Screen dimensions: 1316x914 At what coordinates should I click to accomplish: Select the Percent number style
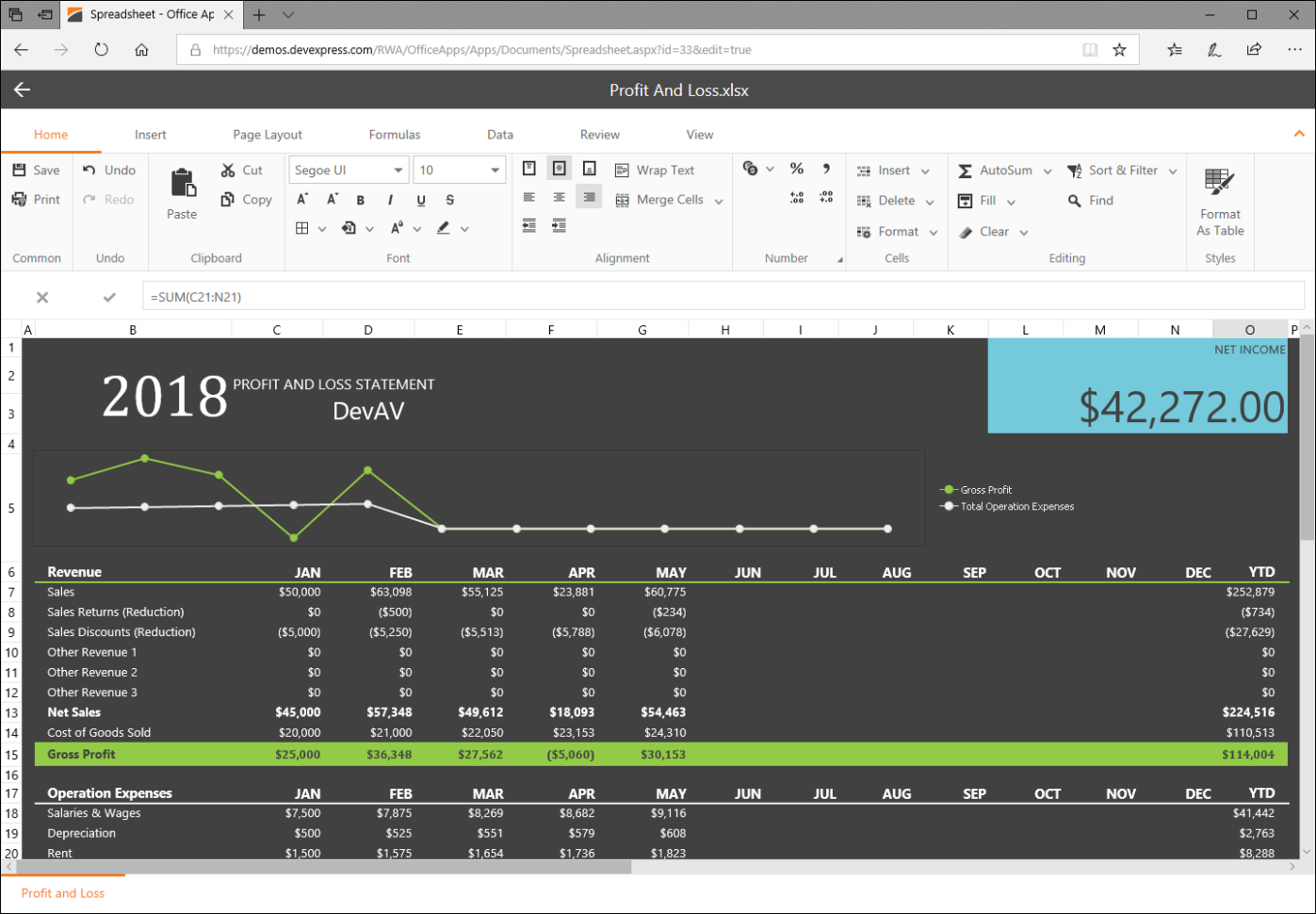[797, 170]
